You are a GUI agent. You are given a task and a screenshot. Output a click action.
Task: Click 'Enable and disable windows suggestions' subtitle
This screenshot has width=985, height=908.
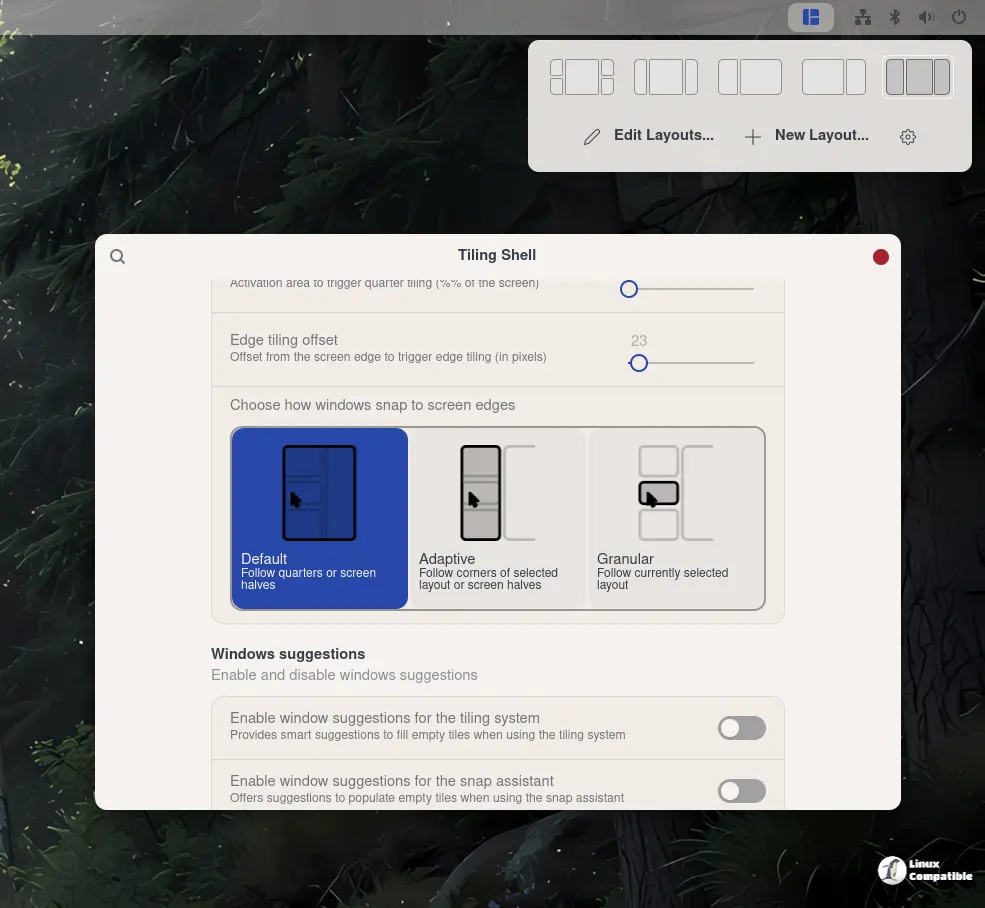tap(344, 675)
